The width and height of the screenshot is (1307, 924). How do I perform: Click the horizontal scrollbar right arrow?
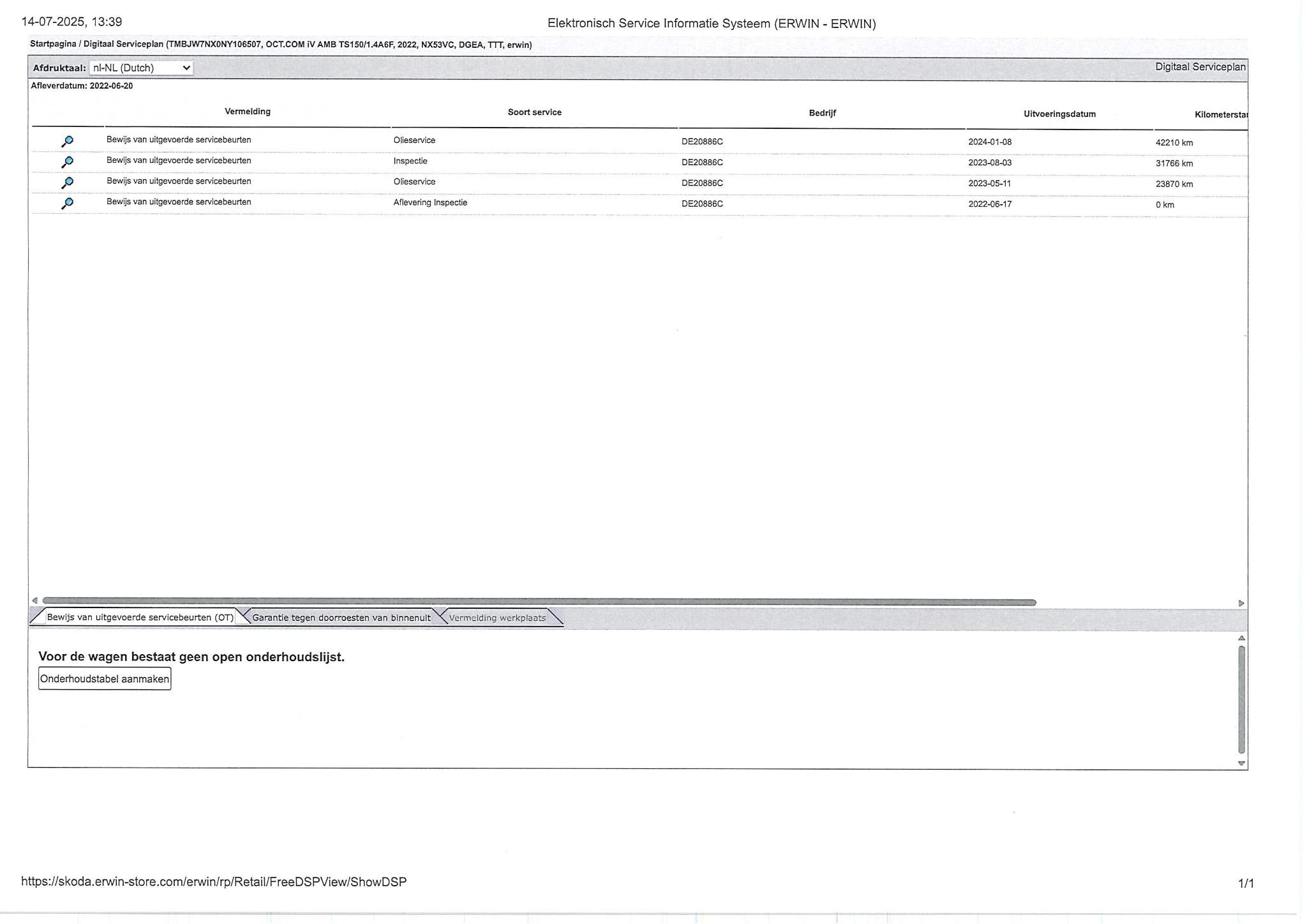coord(1241,603)
